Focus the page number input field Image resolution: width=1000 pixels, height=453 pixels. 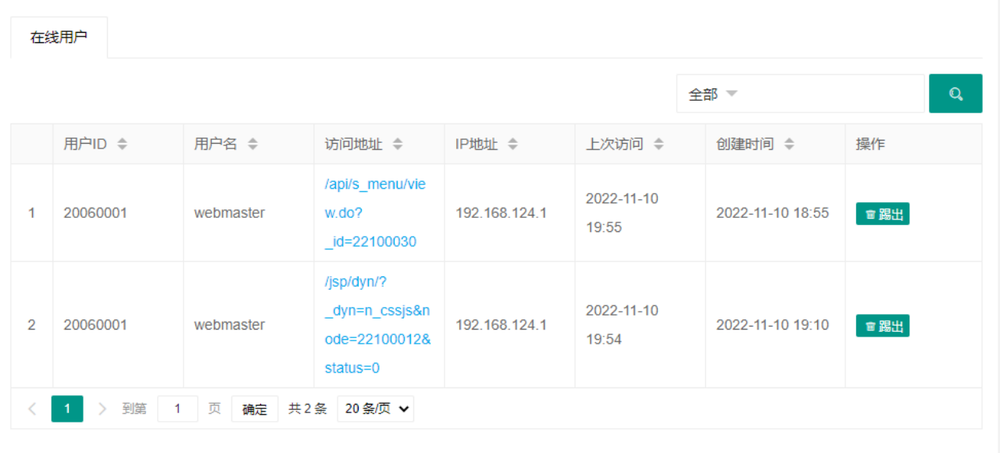click(x=178, y=409)
